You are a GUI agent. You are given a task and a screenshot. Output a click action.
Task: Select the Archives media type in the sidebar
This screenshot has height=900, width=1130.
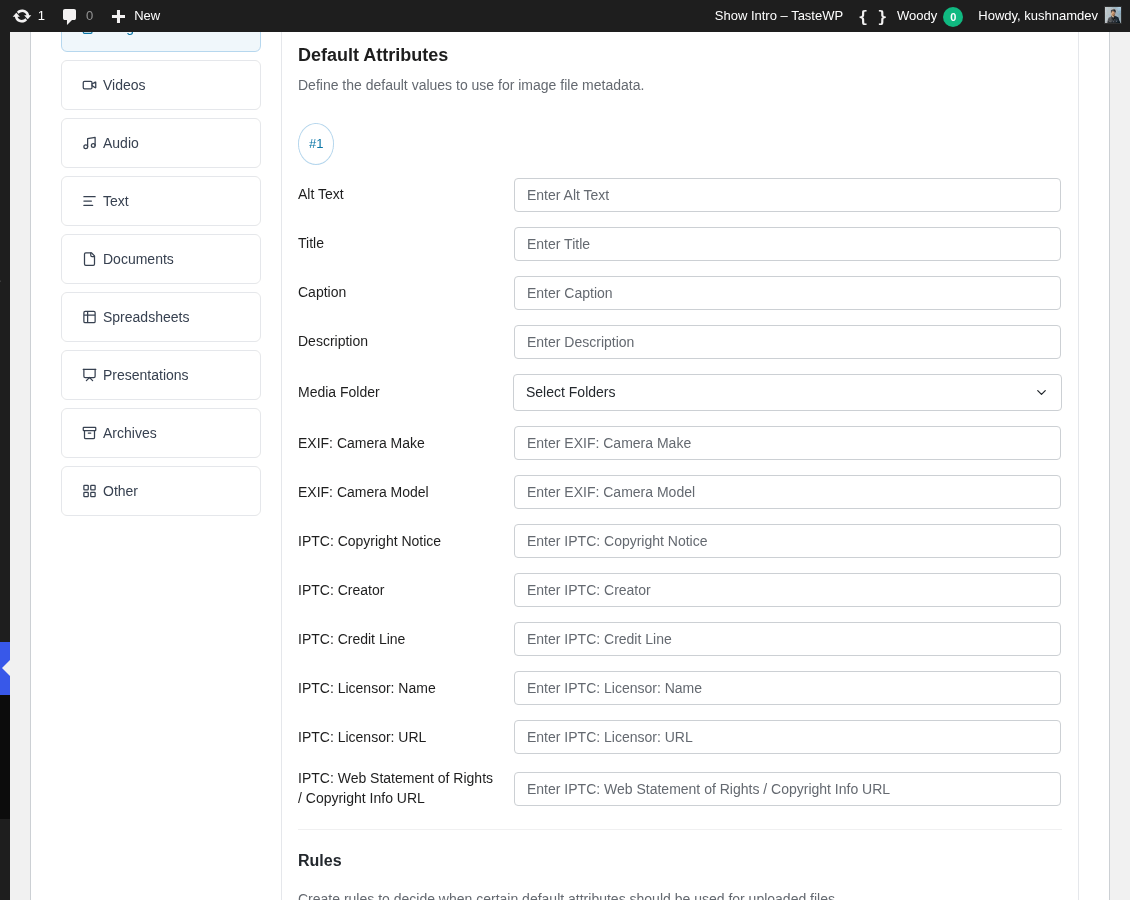pos(161,433)
